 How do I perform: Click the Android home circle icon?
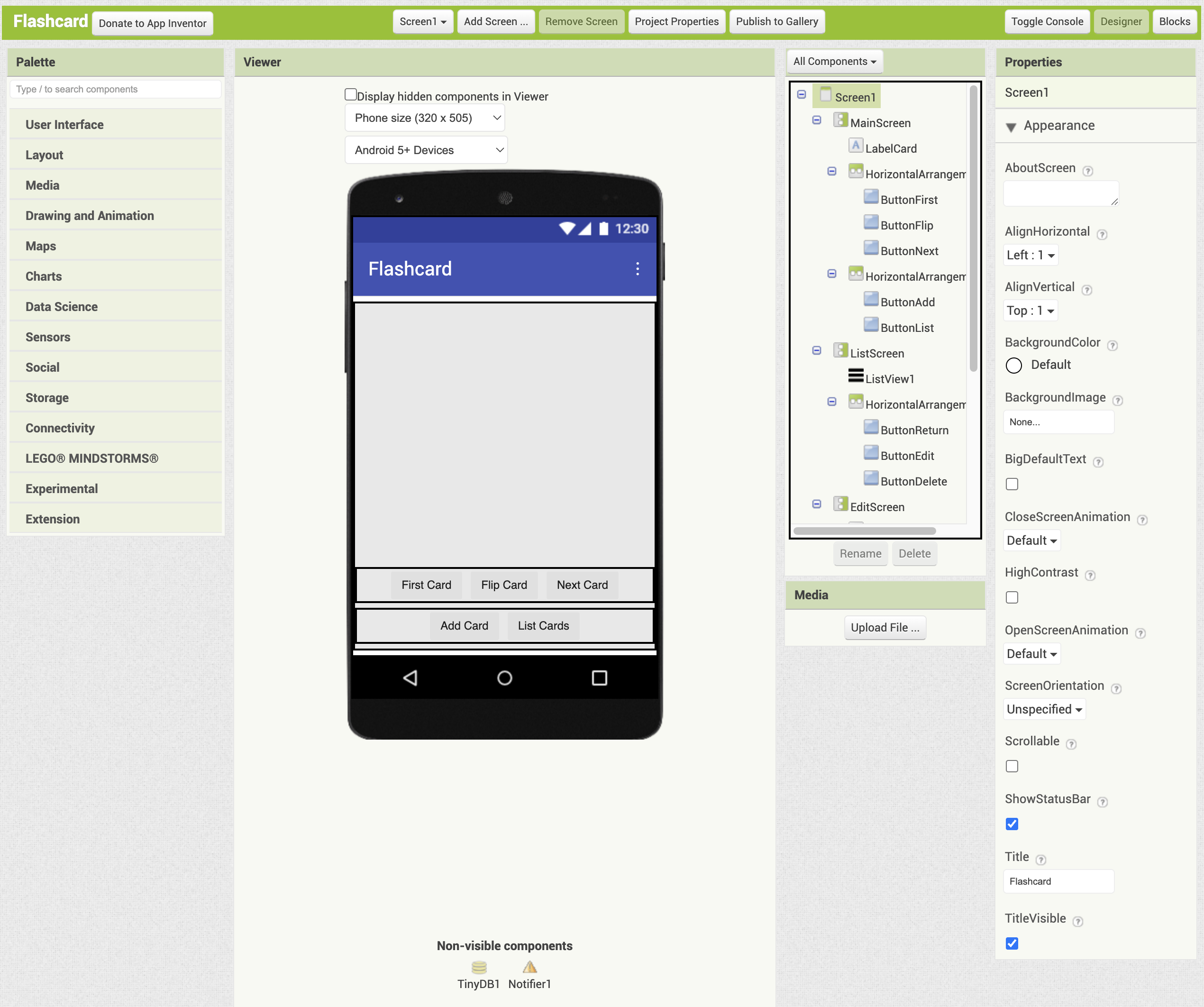click(x=504, y=678)
